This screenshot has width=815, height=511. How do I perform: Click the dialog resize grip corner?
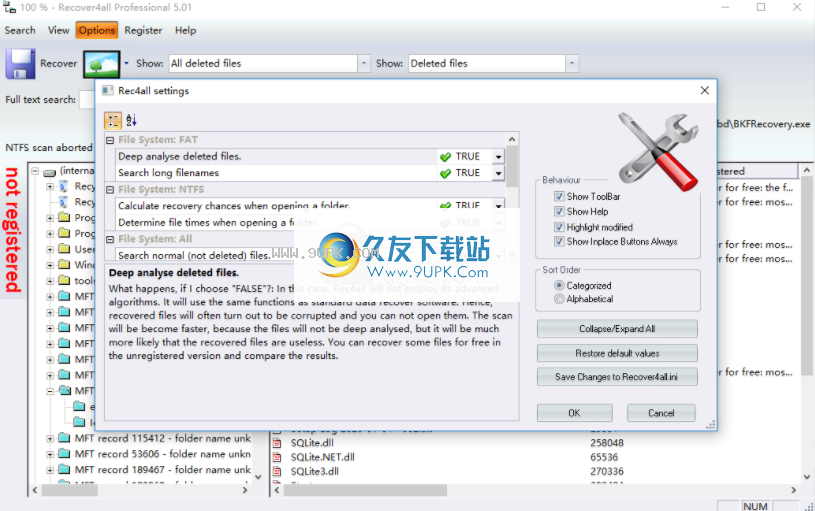click(711, 425)
